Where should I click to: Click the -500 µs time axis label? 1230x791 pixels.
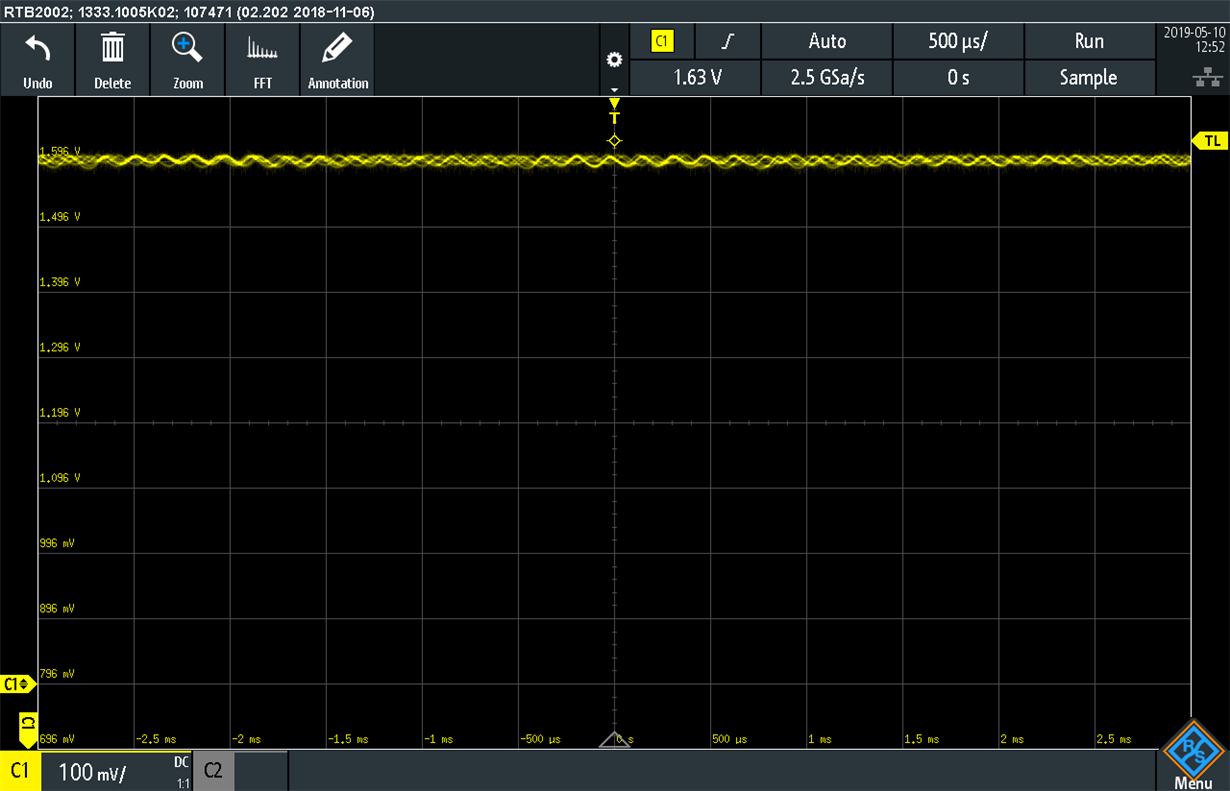tap(540, 739)
